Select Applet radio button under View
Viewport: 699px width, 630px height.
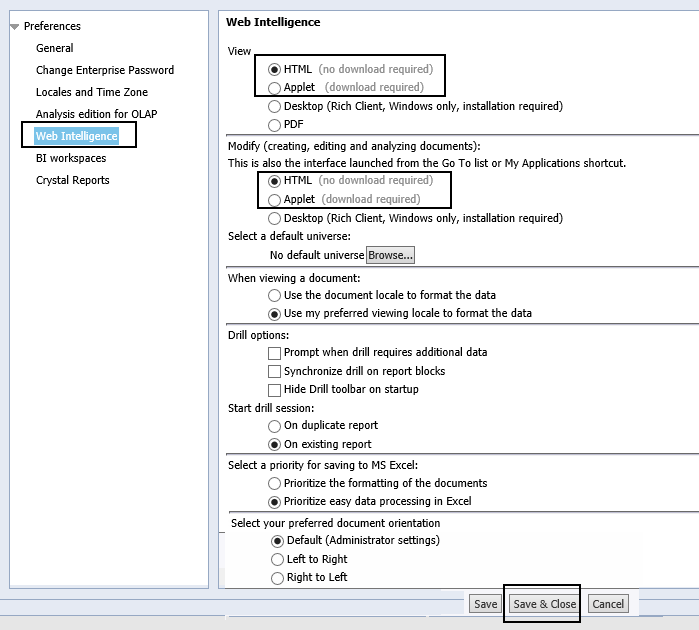274,88
